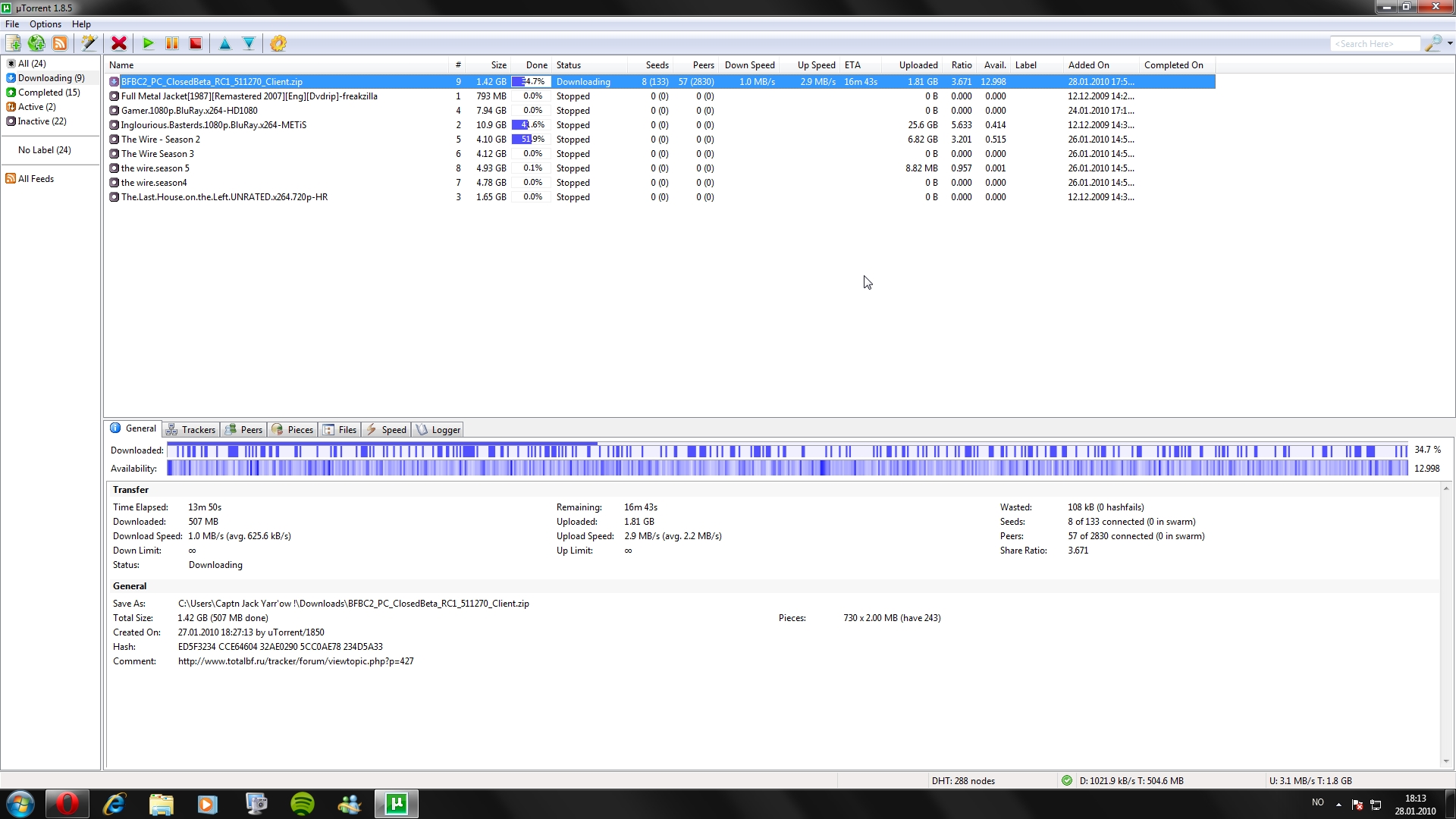Open the Help menu
1456x819 pixels.
click(x=81, y=24)
